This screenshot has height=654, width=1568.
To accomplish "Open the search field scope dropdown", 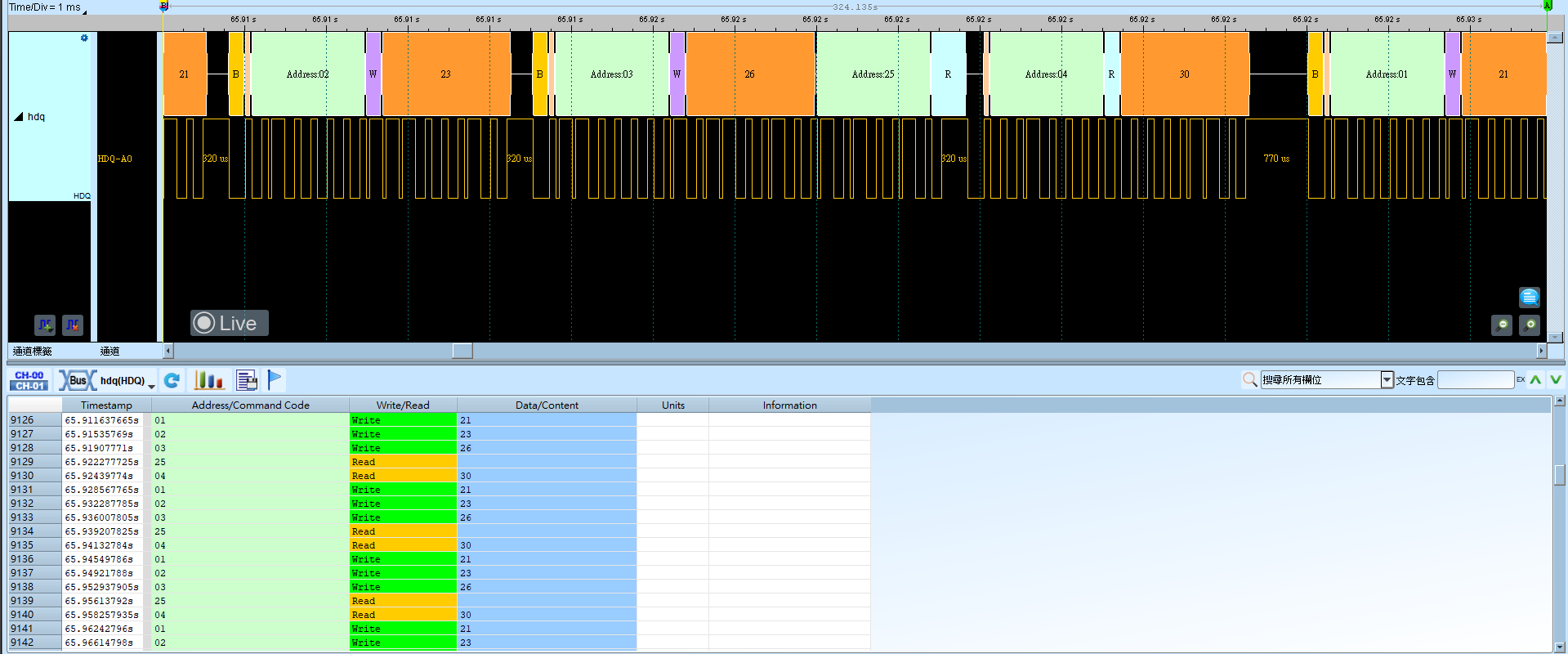I will (1387, 379).
